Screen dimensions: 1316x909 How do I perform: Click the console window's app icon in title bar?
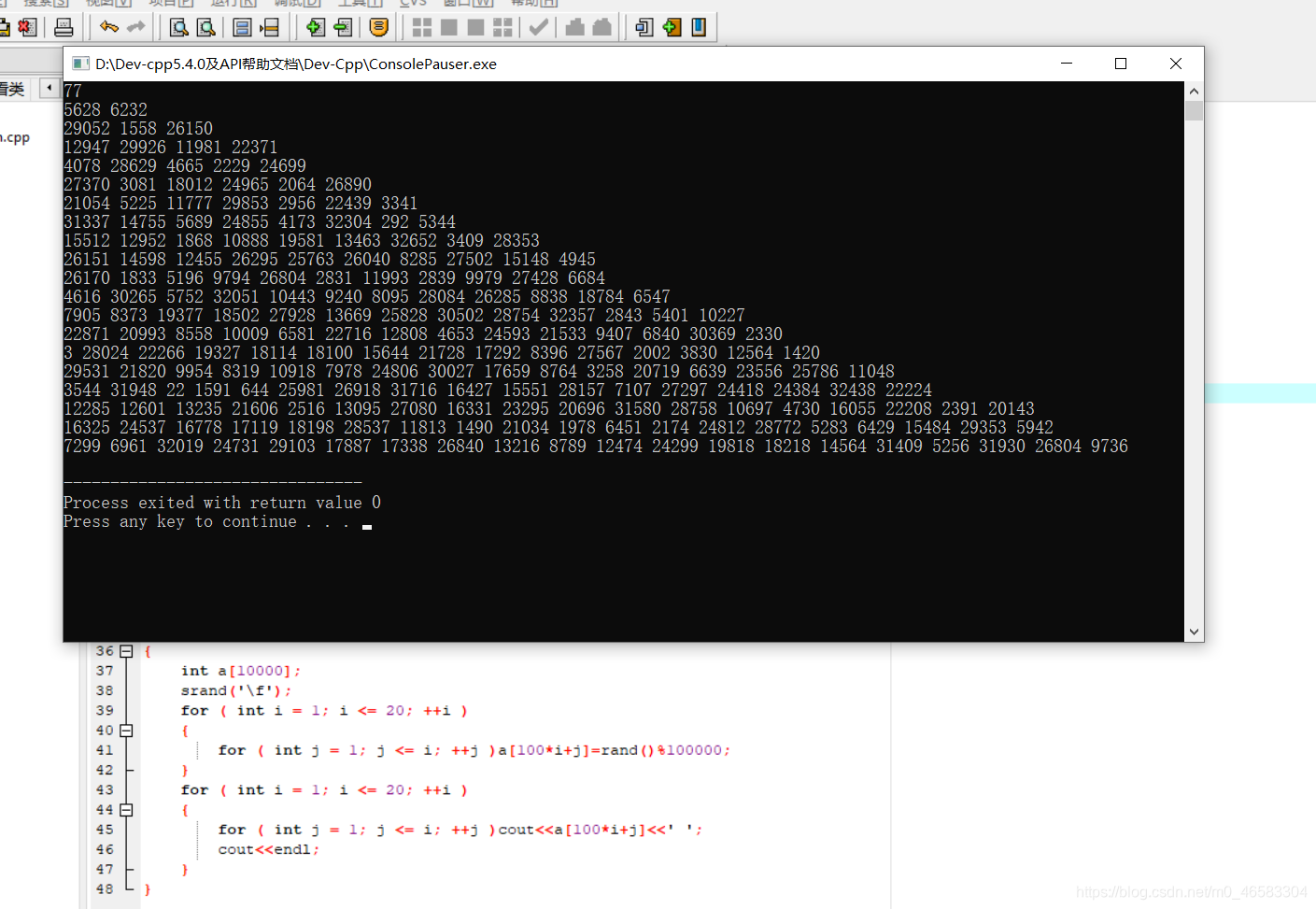tap(80, 64)
